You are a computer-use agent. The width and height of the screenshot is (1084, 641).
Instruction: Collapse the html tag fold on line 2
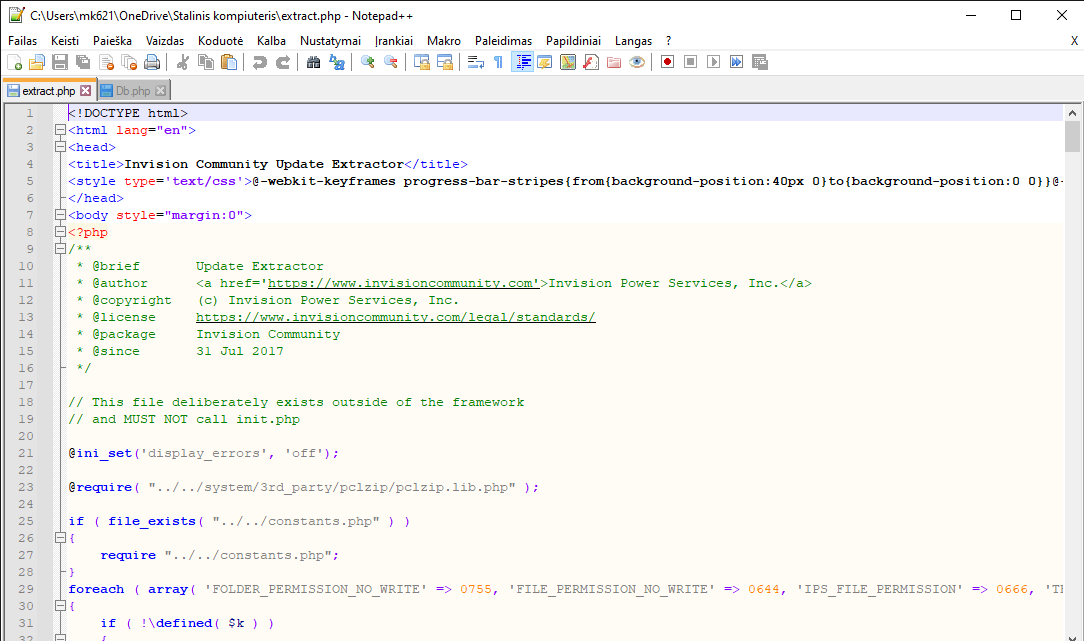click(60, 130)
